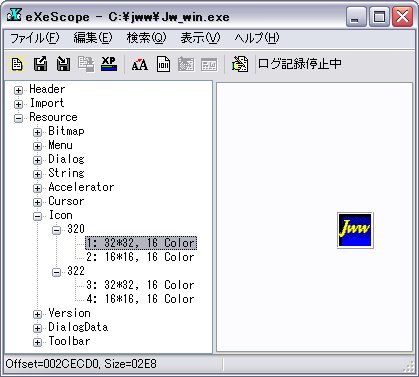Click the AA font toolbar icon
The height and width of the screenshot is (377, 419).
[x=140, y=64]
